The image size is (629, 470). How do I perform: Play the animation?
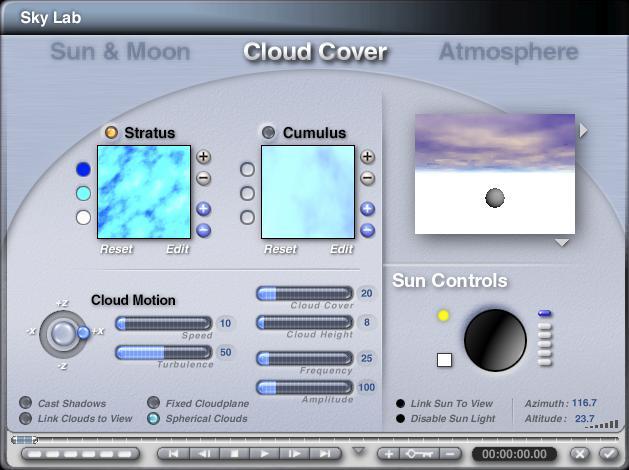(265, 454)
